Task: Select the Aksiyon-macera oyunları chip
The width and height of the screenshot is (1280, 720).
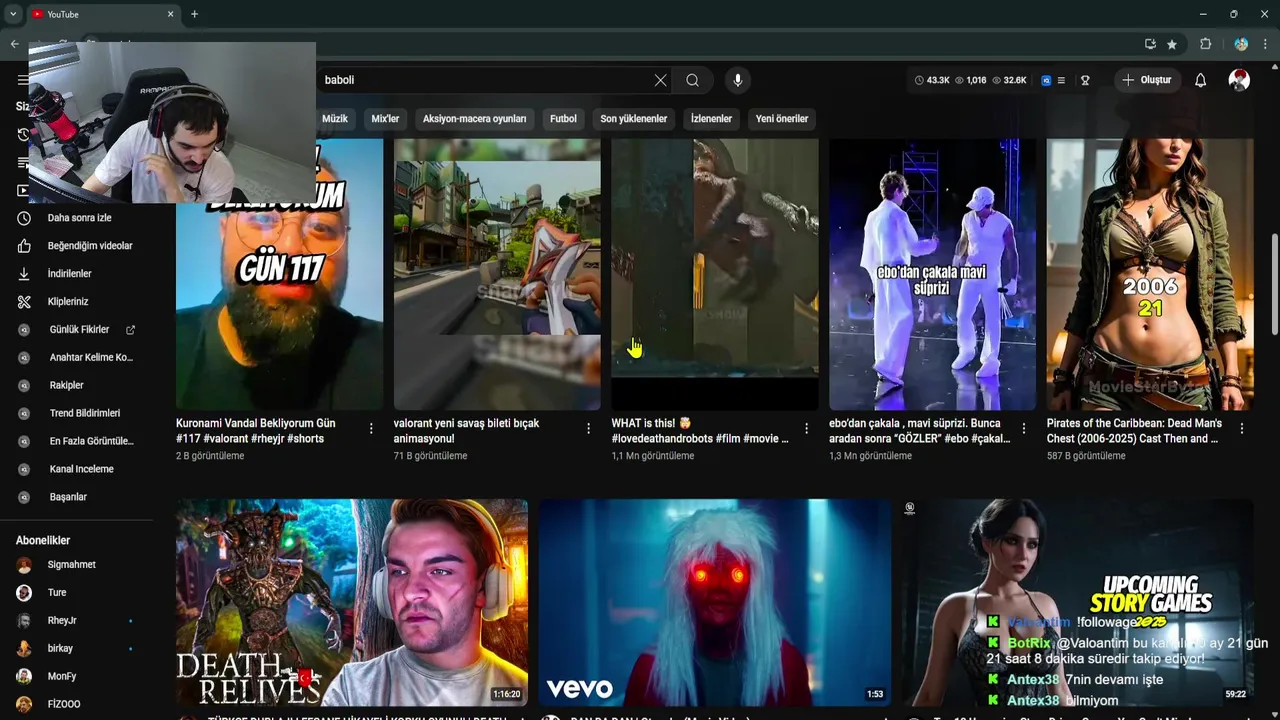Action: pyautogui.click(x=474, y=119)
